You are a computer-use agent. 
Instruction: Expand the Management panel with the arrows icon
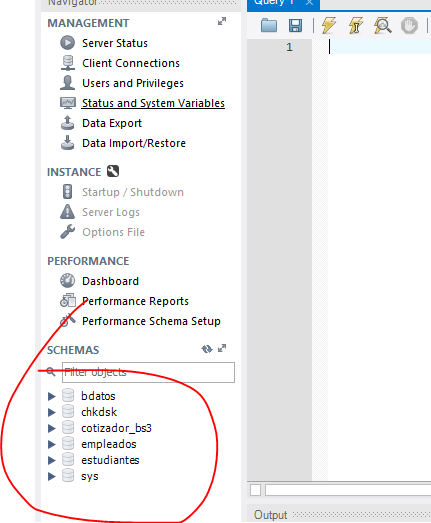[x=222, y=22]
